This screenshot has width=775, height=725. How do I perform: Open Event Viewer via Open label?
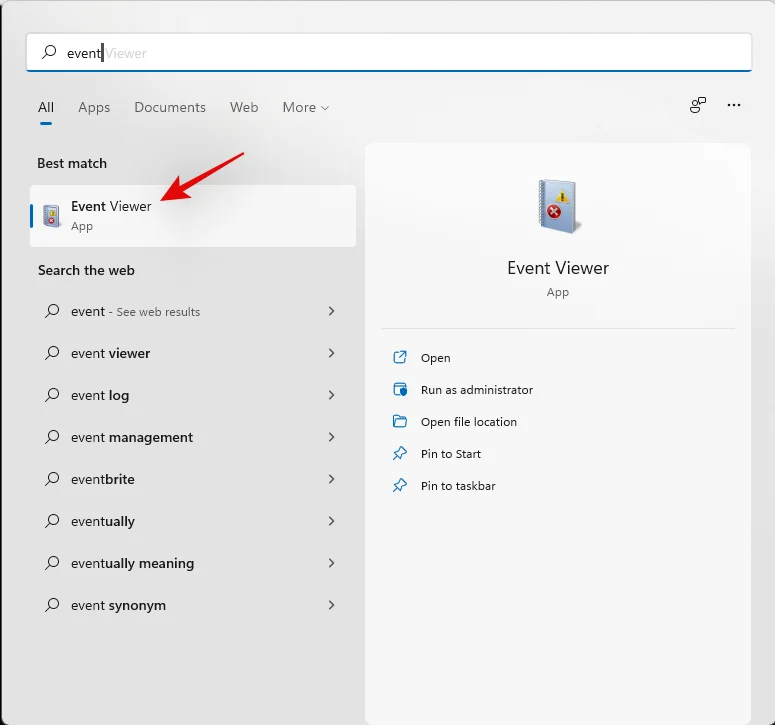point(435,358)
